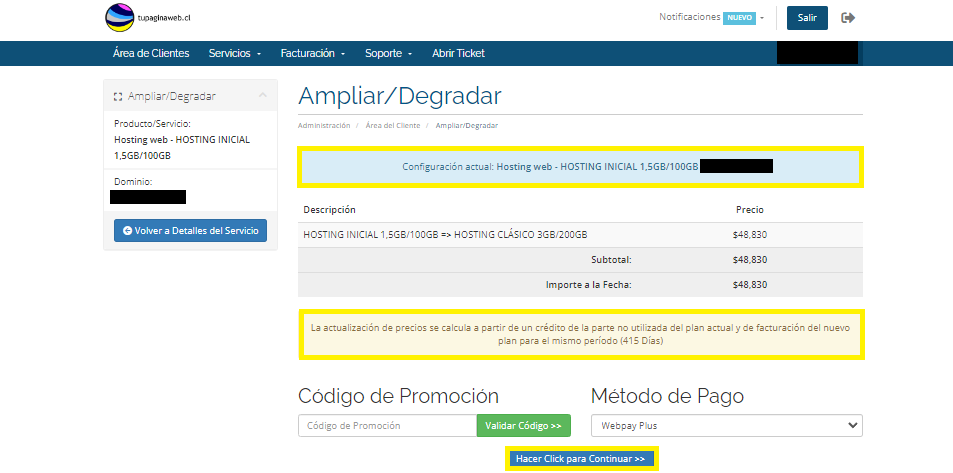Click the expand icon in the sidebar Ampliar/Degradar header
The width and height of the screenshot is (953, 473).
point(118,97)
